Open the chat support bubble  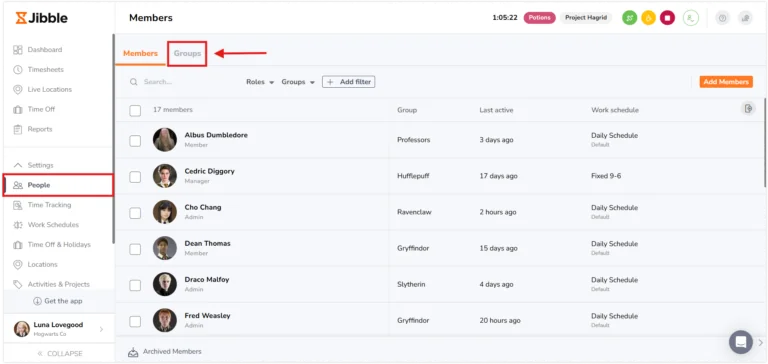(x=741, y=342)
